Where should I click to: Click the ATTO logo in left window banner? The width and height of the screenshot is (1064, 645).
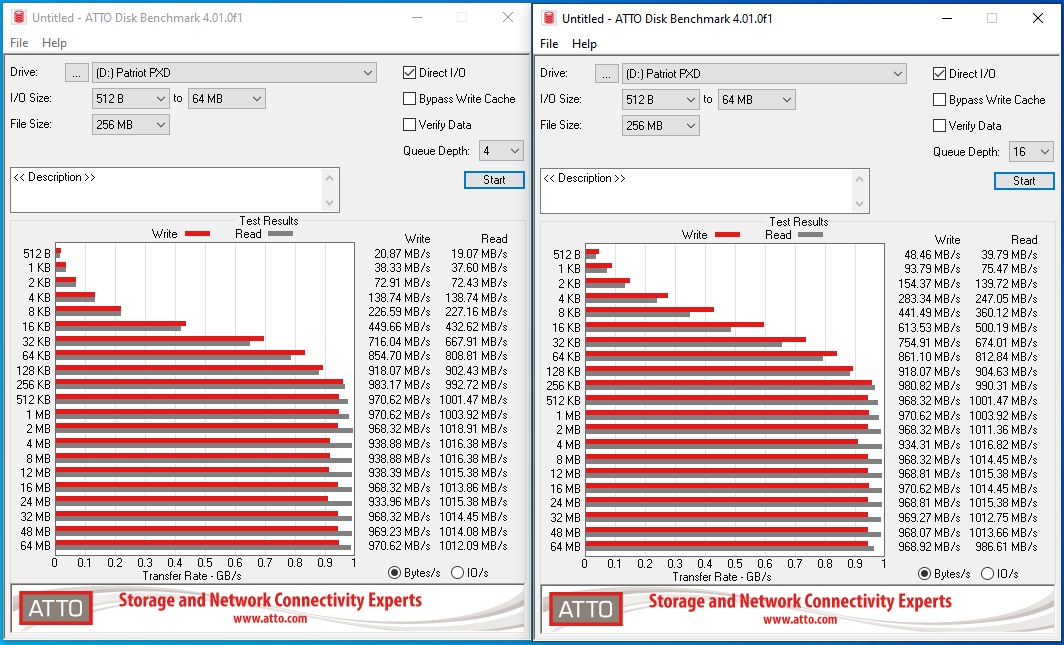tap(55, 608)
